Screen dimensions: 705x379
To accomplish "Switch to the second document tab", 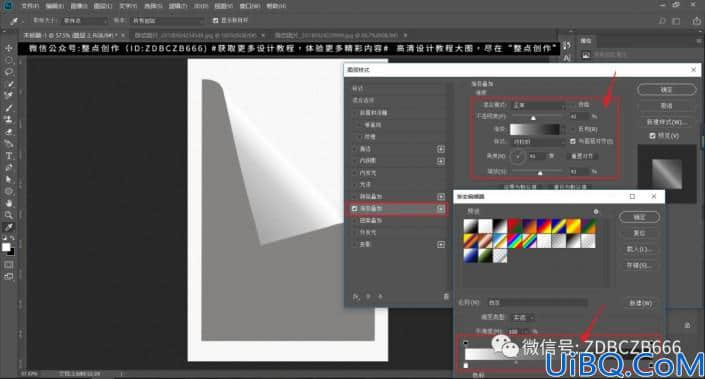I will 200,35.
